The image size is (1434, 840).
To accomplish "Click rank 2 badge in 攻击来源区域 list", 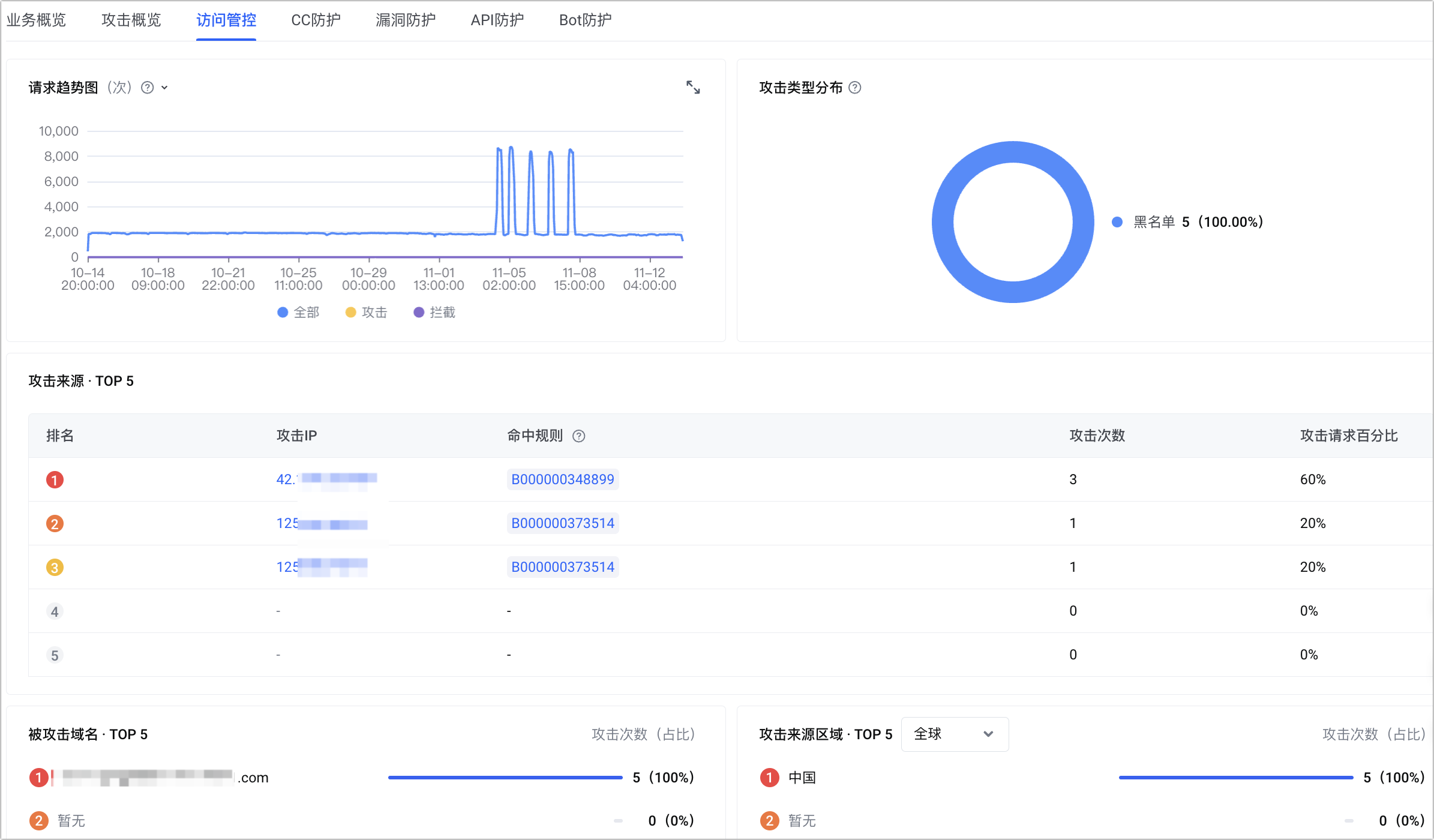I will coord(769,820).
